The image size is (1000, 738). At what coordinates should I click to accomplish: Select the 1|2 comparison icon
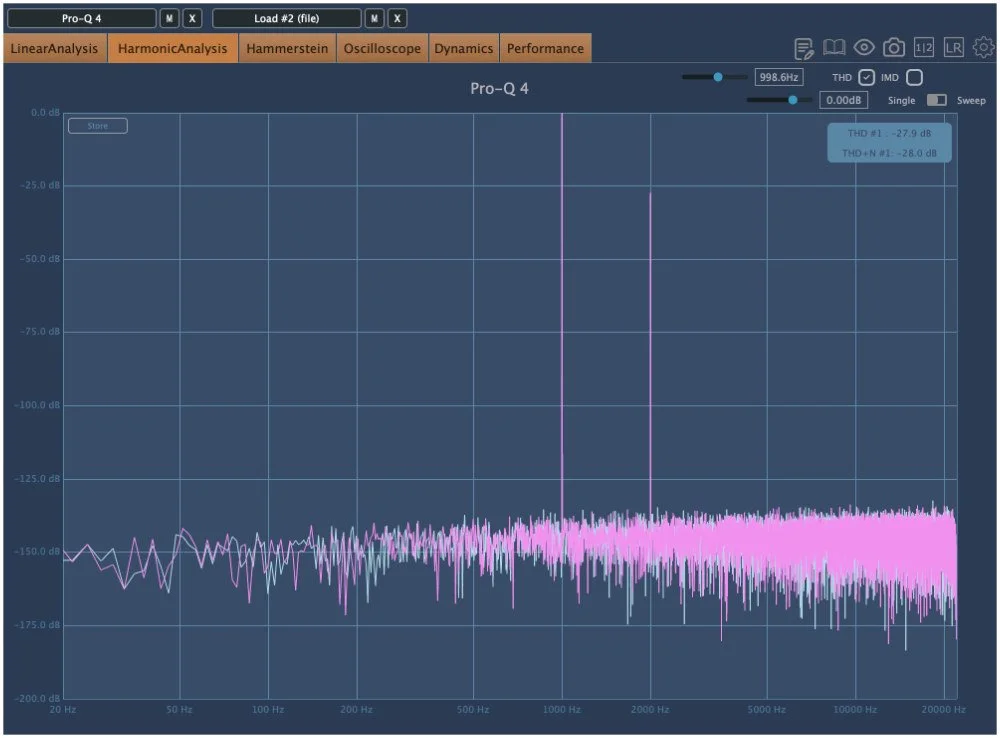click(922, 46)
